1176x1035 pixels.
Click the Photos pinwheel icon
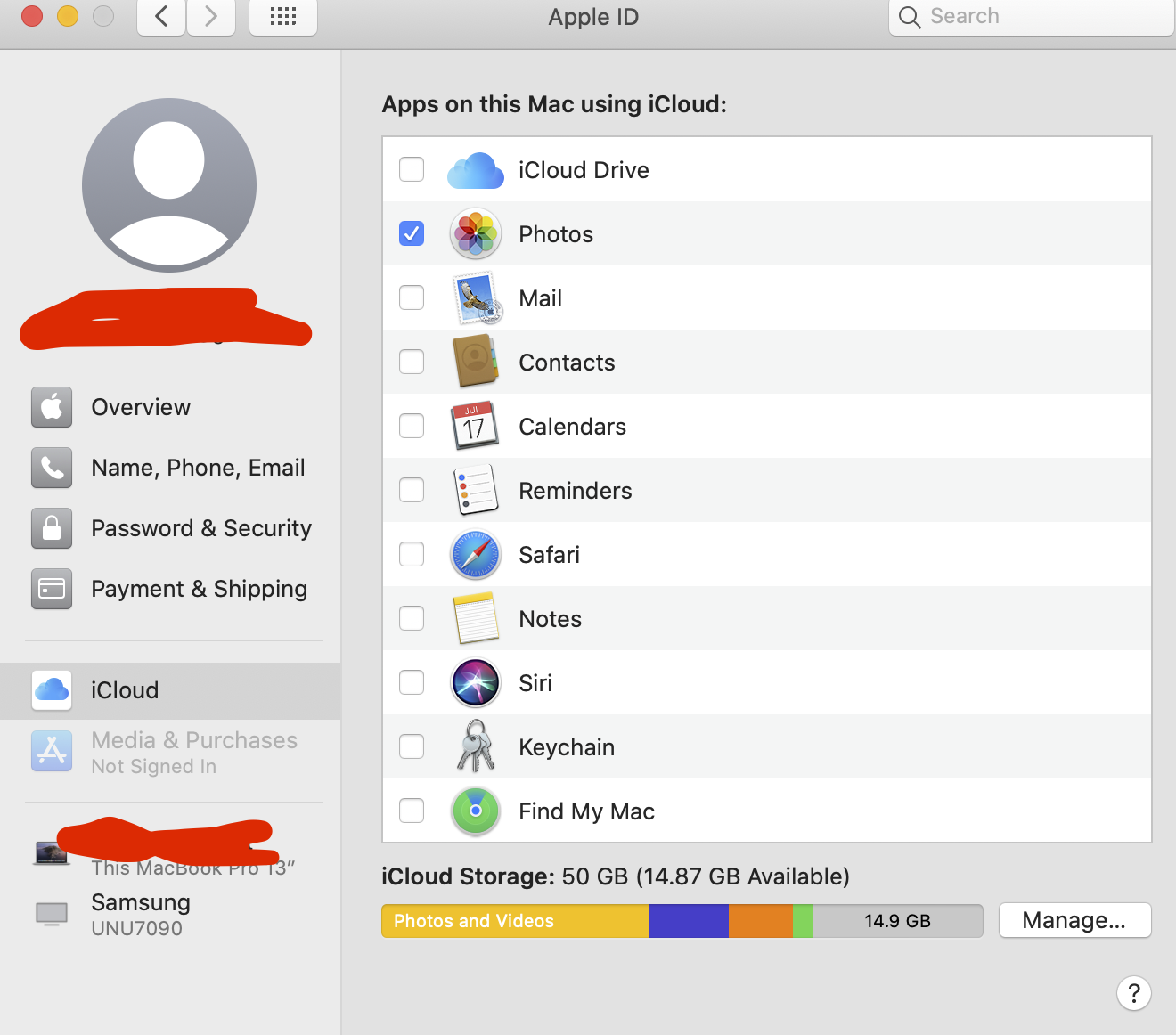coord(476,234)
